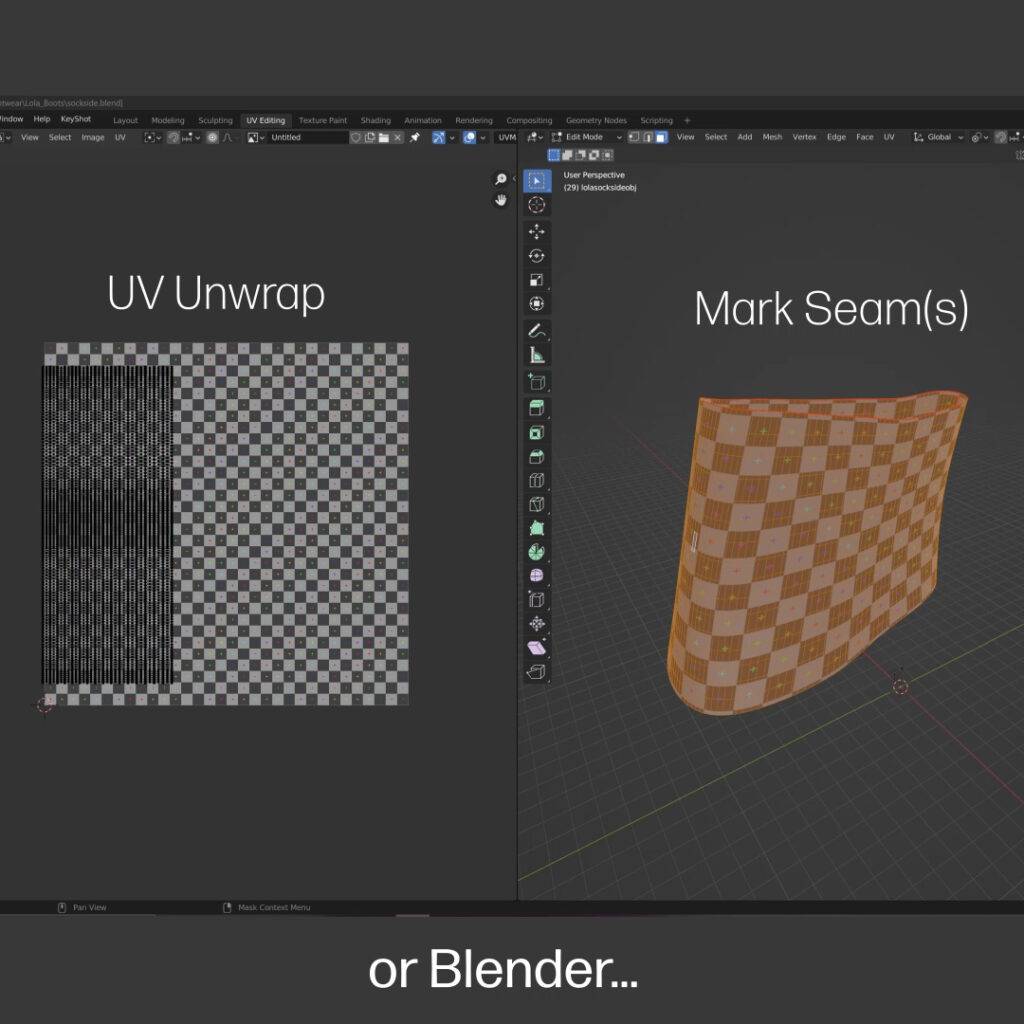Click the Spin tool icon
Viewport: 1024px width, 1024px height.
click(x=537, y=552)
